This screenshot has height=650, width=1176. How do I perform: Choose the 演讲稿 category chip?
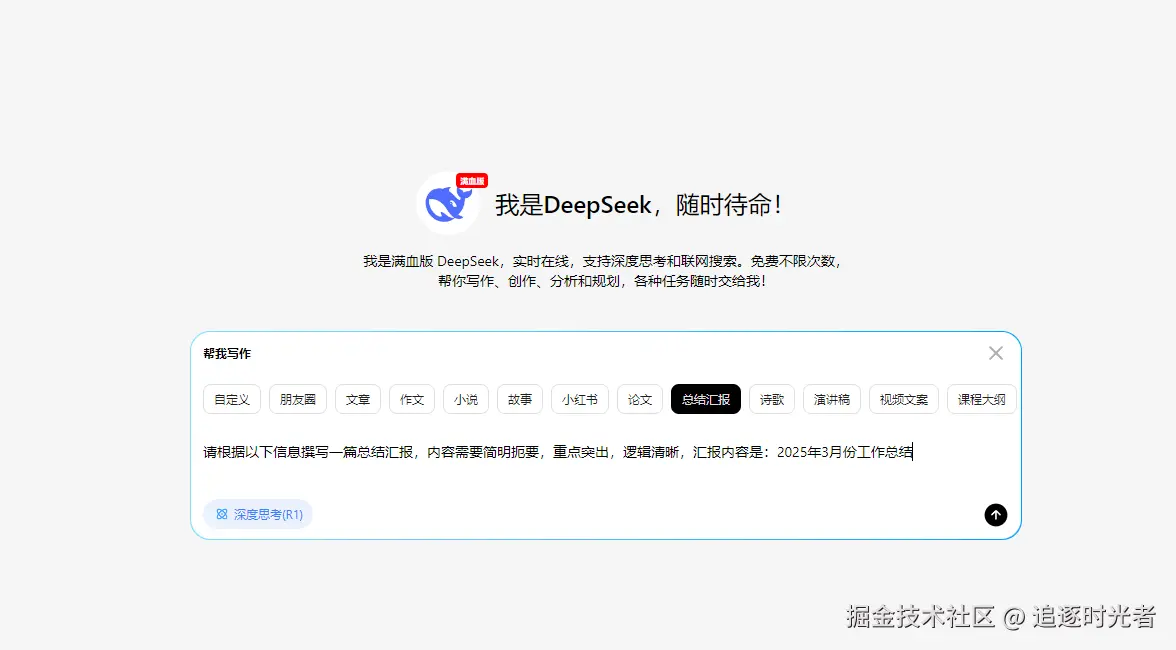coord(832,400)
